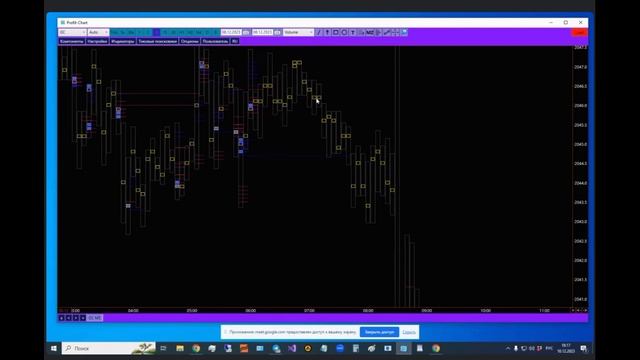Screen dimensions: 640x360
Task: Select the ellipse drawing tool
Action: pos(344,32)
